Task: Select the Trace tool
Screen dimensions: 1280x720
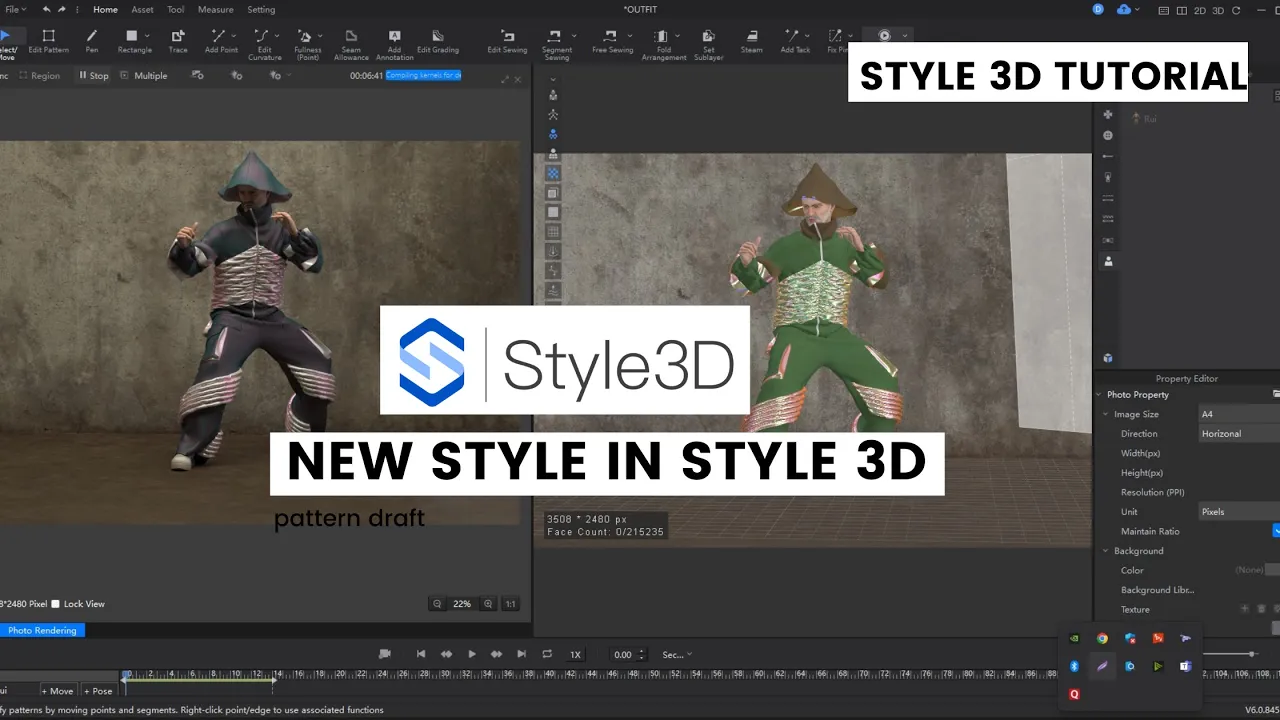Action: (x=178, y=41)
